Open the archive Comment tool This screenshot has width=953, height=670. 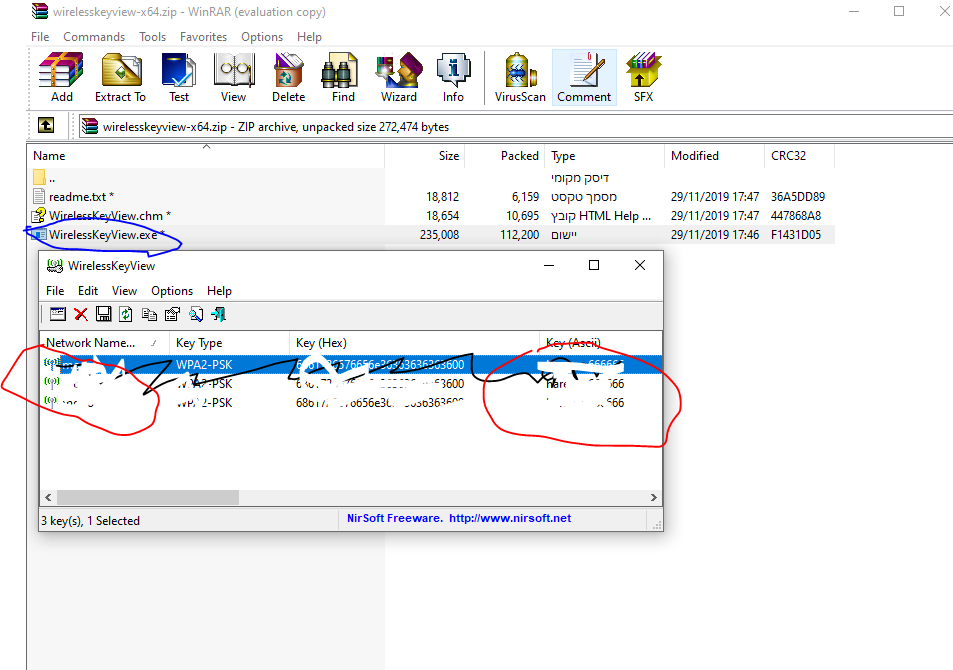(x=584, y=78)
